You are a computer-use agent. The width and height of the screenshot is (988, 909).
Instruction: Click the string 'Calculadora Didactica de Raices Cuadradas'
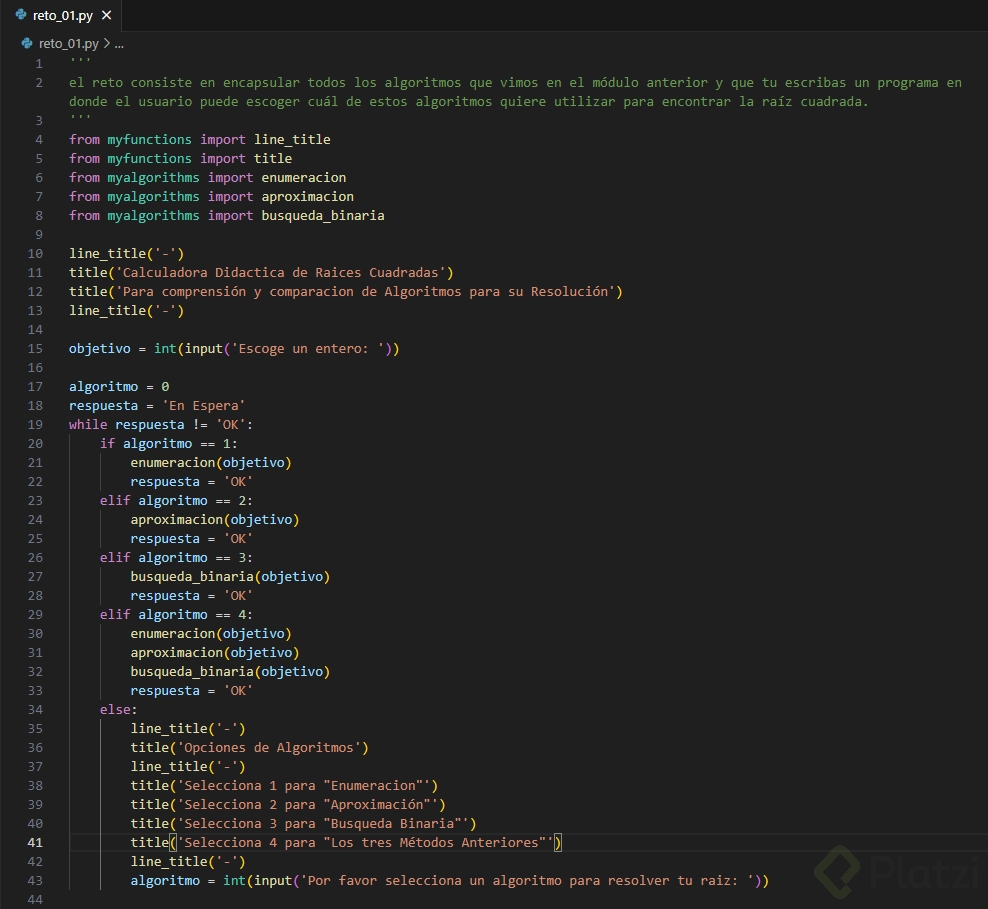[280, 272]
